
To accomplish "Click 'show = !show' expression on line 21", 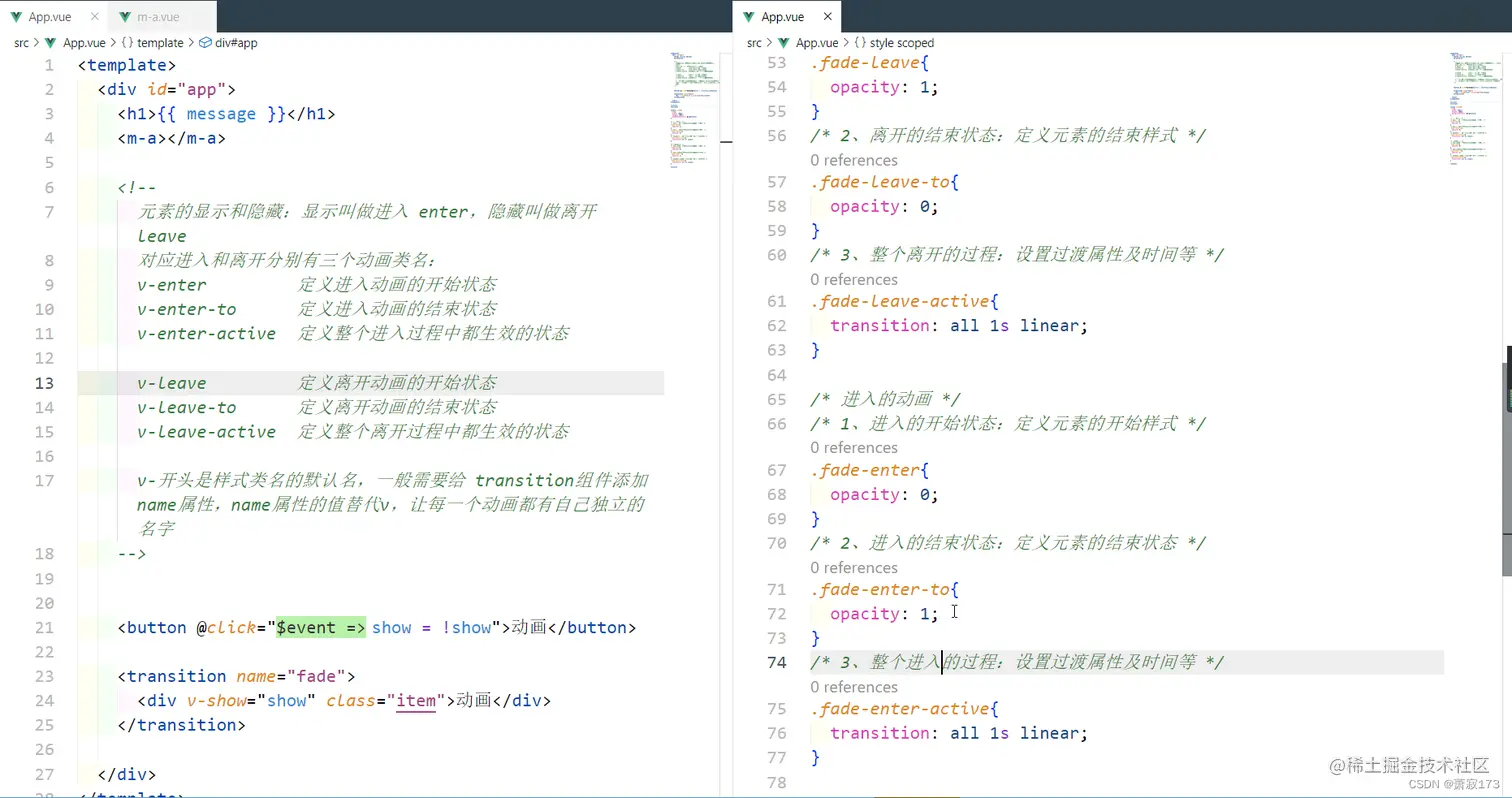I will [x=432, y=627].
